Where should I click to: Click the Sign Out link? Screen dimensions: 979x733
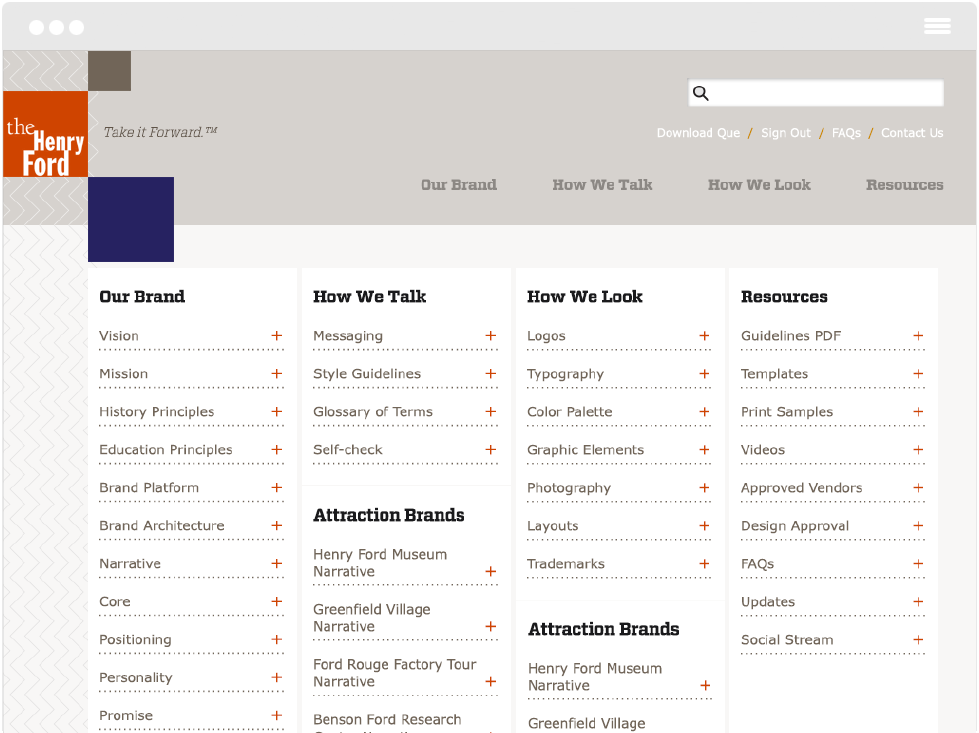coord(786,132)
